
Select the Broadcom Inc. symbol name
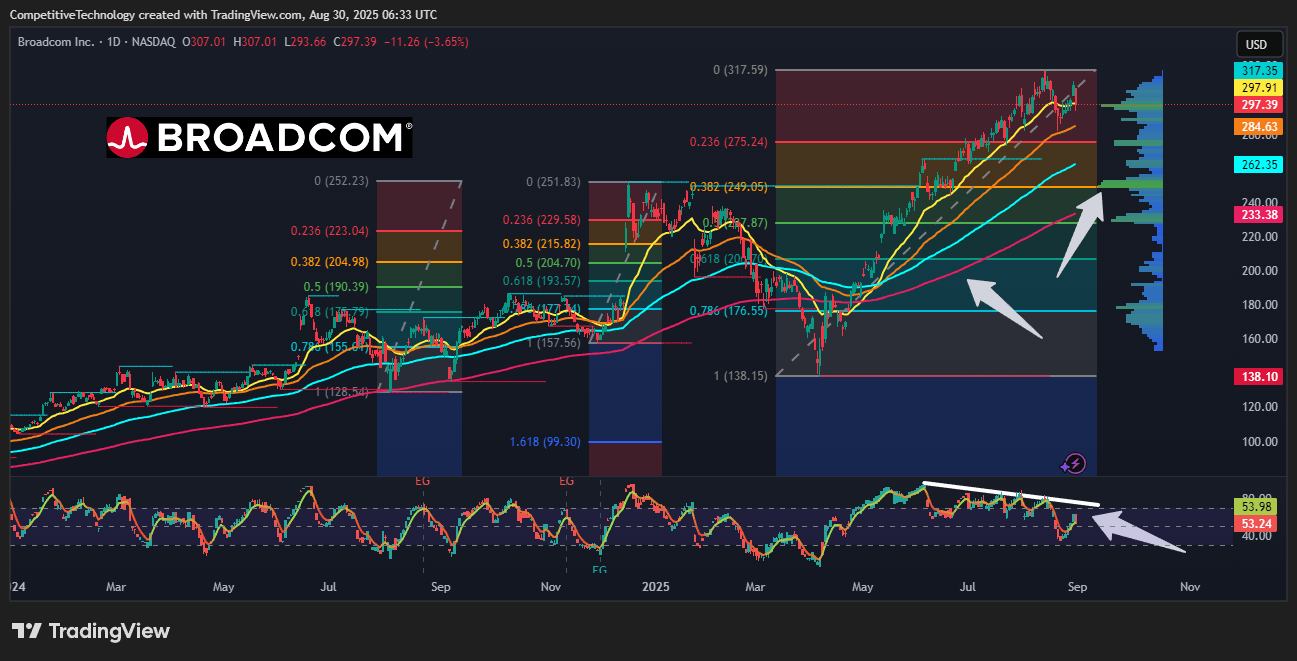click(x=56, y=43)
